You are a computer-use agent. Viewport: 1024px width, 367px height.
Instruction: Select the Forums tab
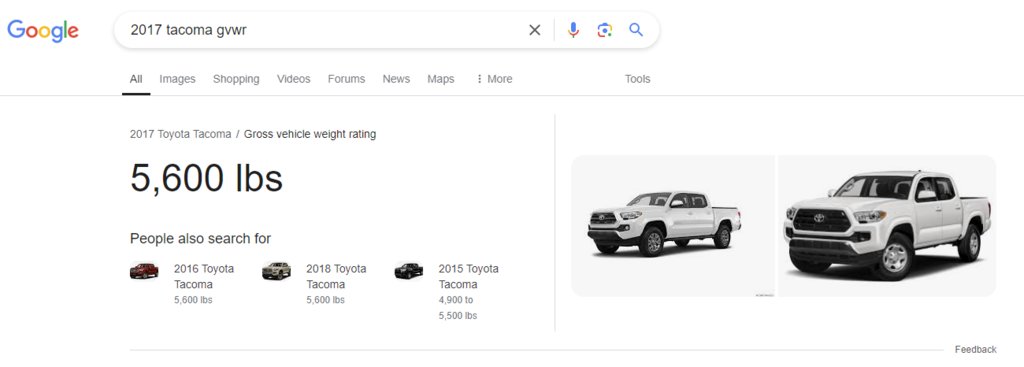[x=346, y=79]
